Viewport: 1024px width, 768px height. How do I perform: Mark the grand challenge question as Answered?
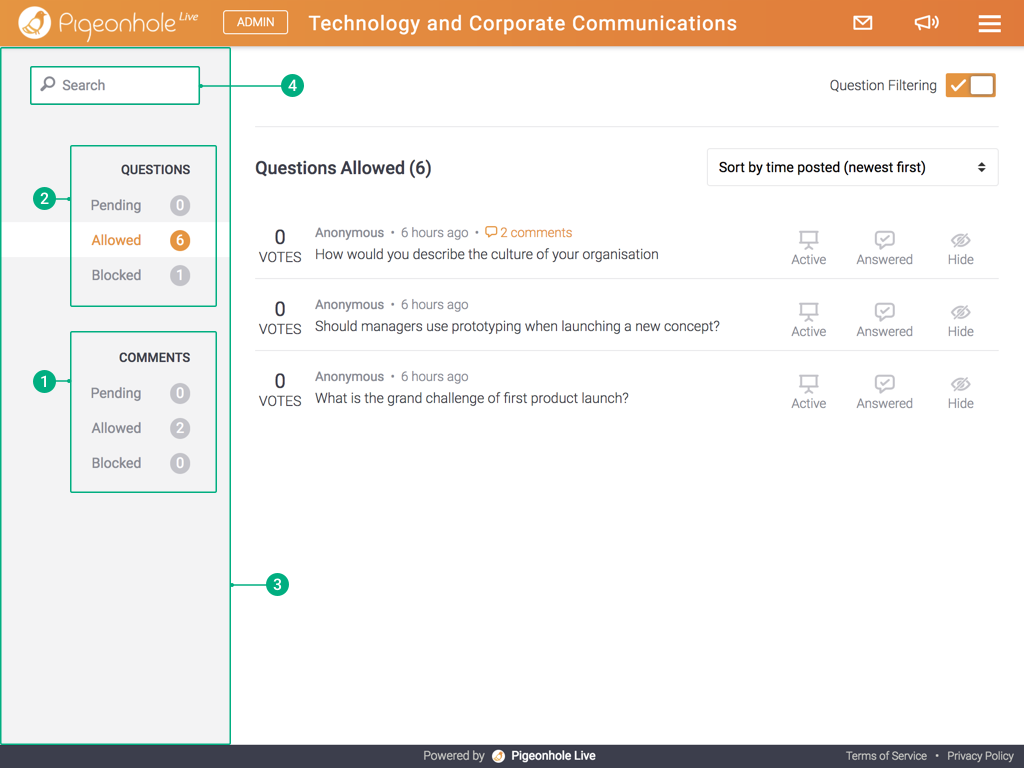tap(884, 390)
